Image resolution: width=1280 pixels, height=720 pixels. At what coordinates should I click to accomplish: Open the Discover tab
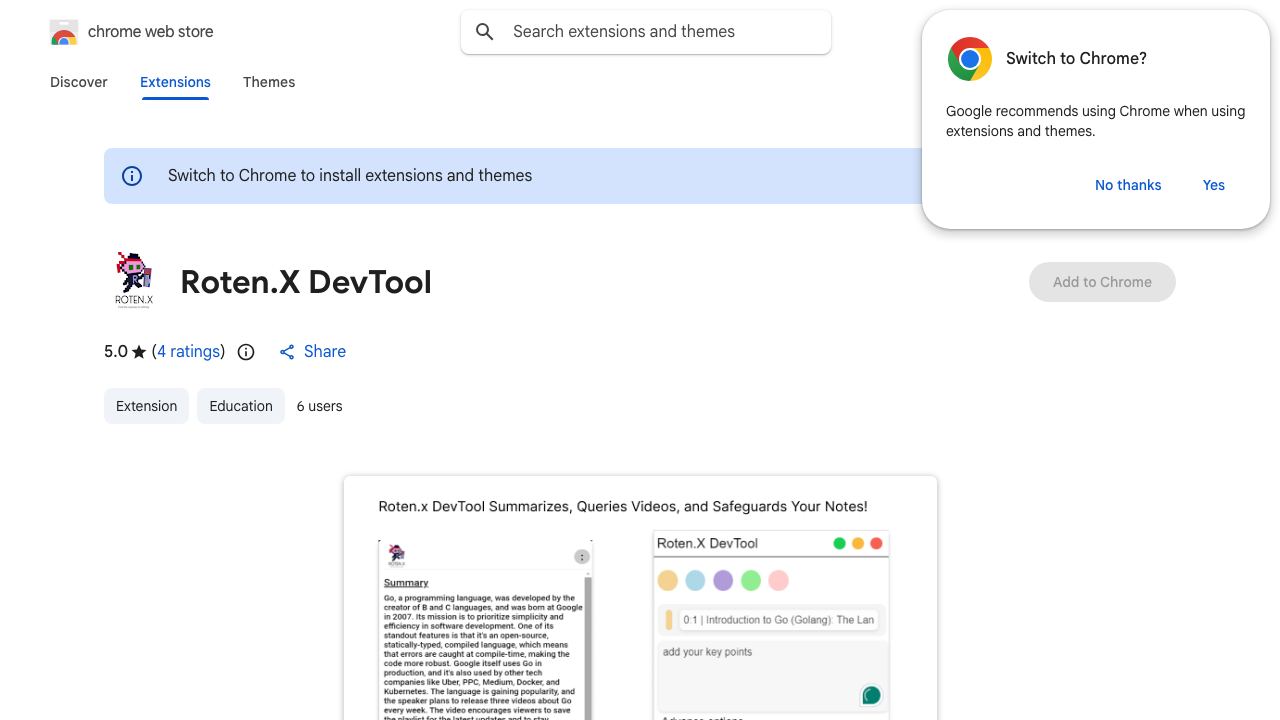tap(79, 82)
